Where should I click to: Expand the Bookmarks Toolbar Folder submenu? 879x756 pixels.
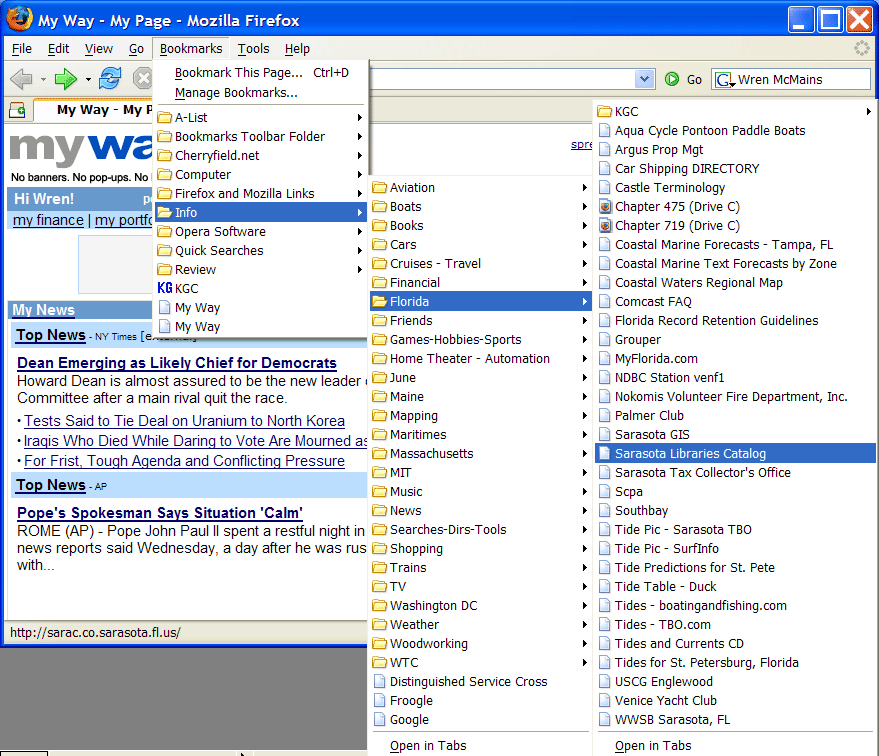[x=260, y=137]
